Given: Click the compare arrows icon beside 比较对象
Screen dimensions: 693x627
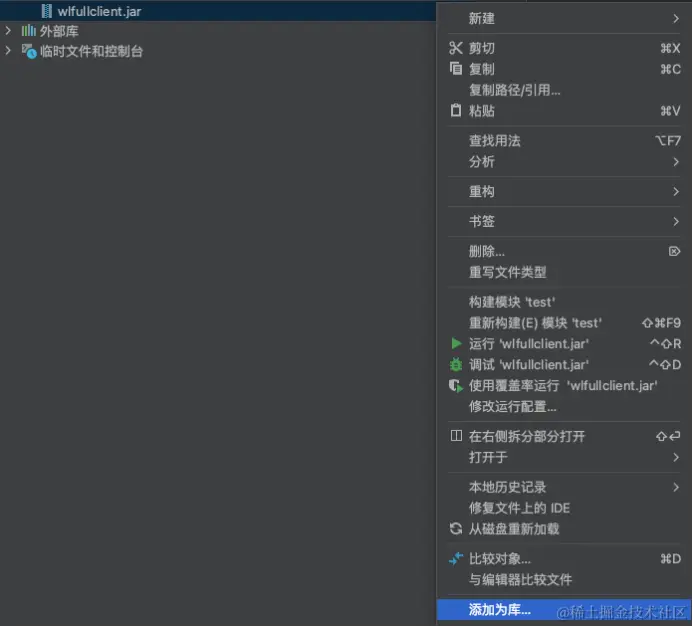Looking at the screenshot, I should (x=456, y=559).
